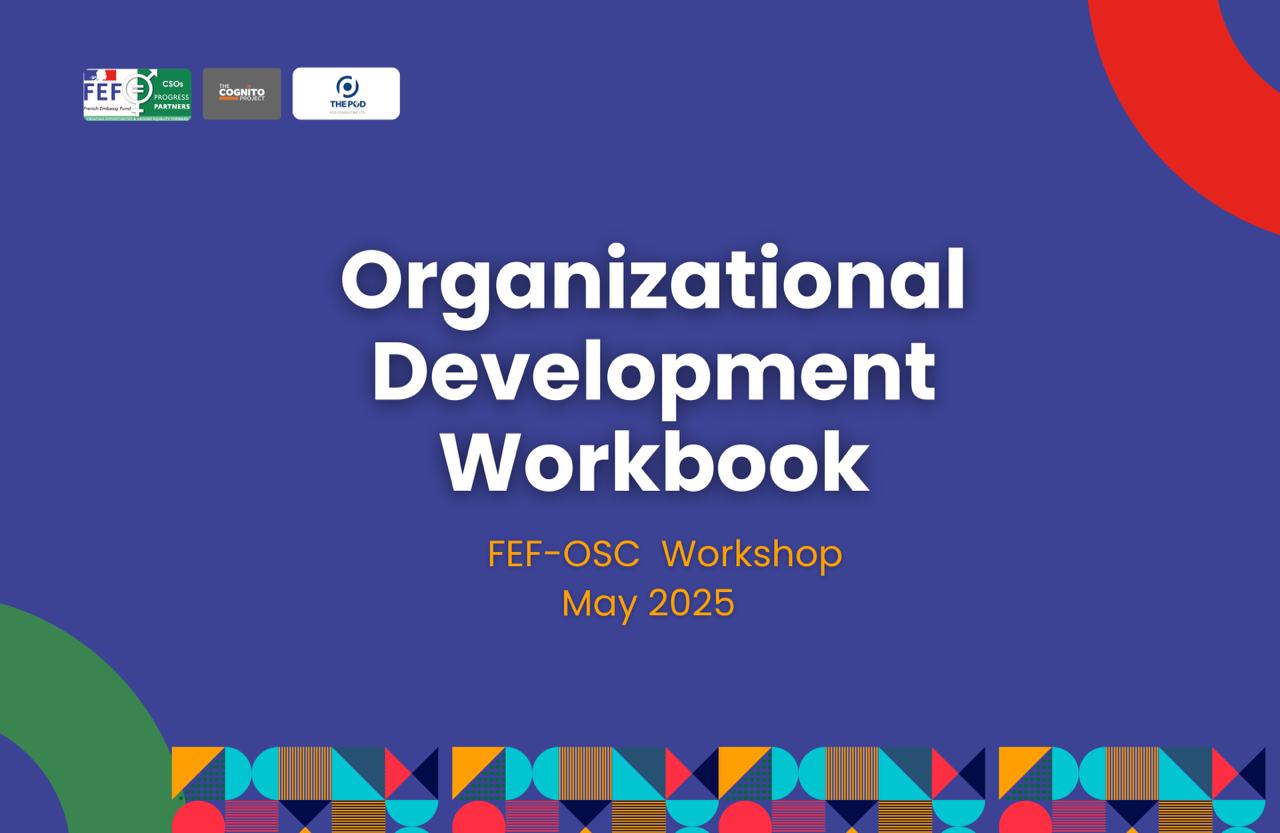Click THE POD text under the emblem
The height and width of the screenshot is (833, 1280).
[346, 105]
